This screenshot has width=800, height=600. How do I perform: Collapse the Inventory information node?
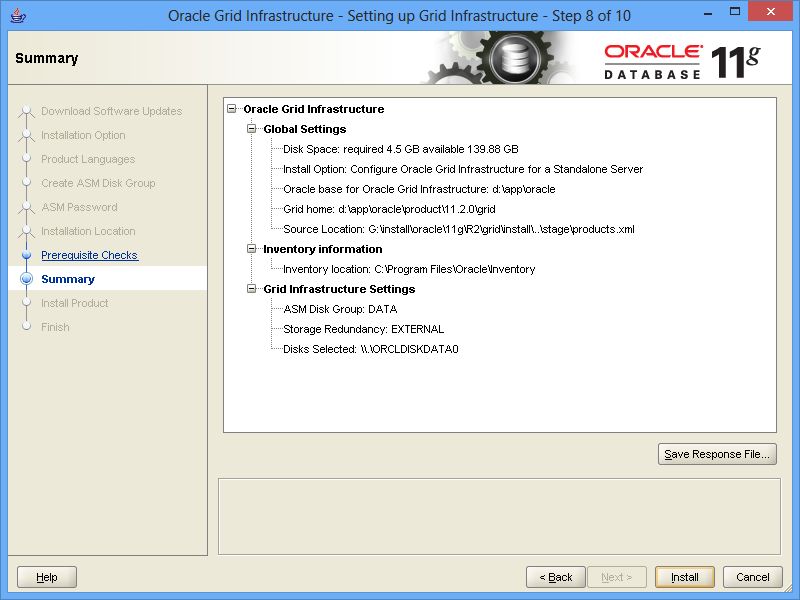pos(252,248)
